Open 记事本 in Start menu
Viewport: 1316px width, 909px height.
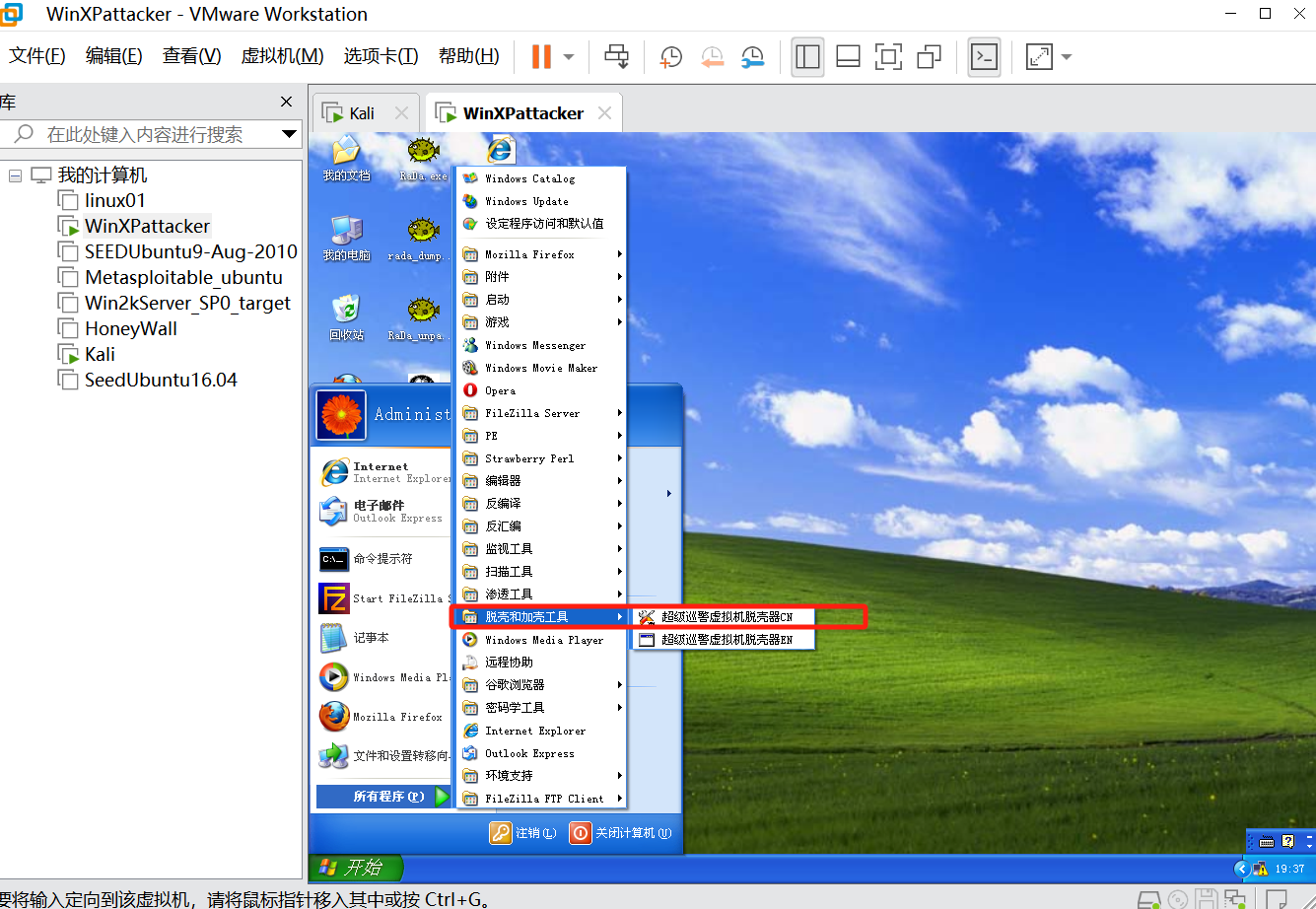(382, 638)
